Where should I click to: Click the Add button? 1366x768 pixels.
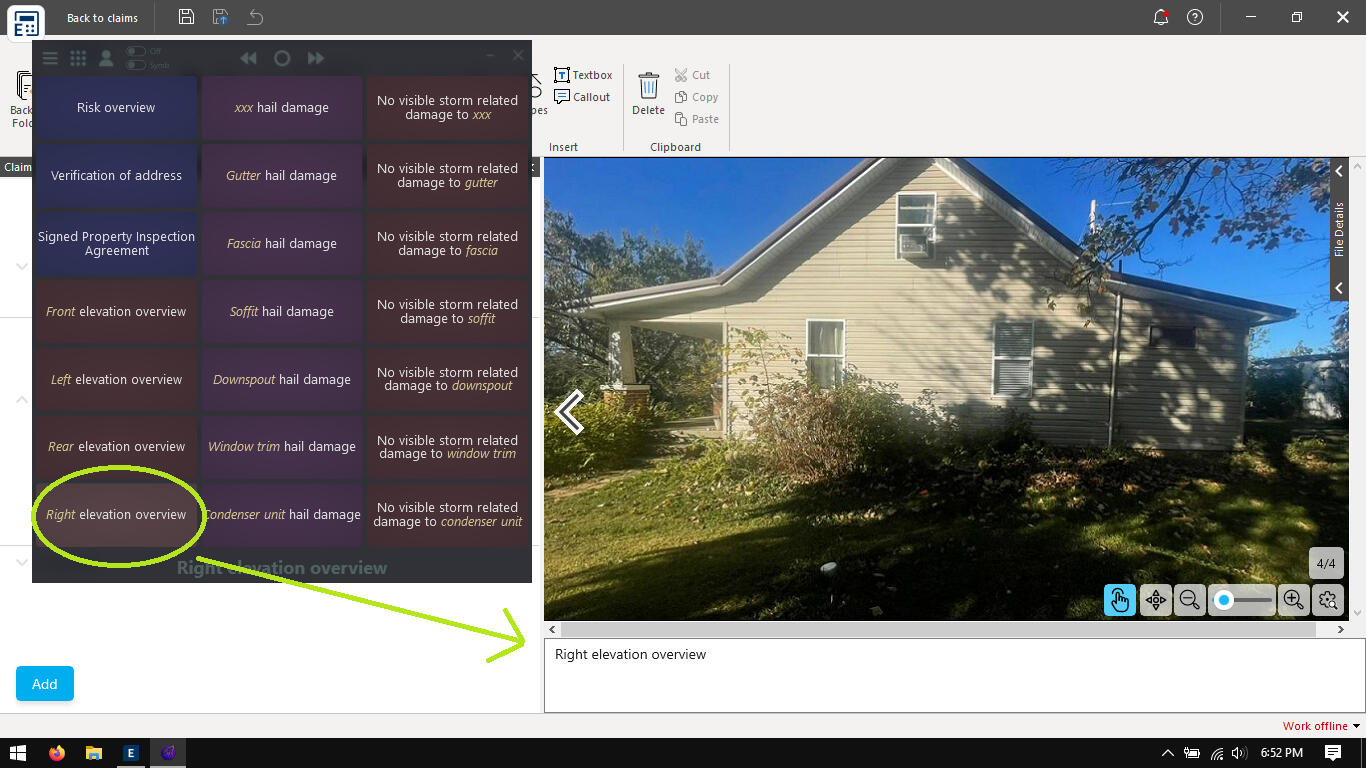click(44, 684)
